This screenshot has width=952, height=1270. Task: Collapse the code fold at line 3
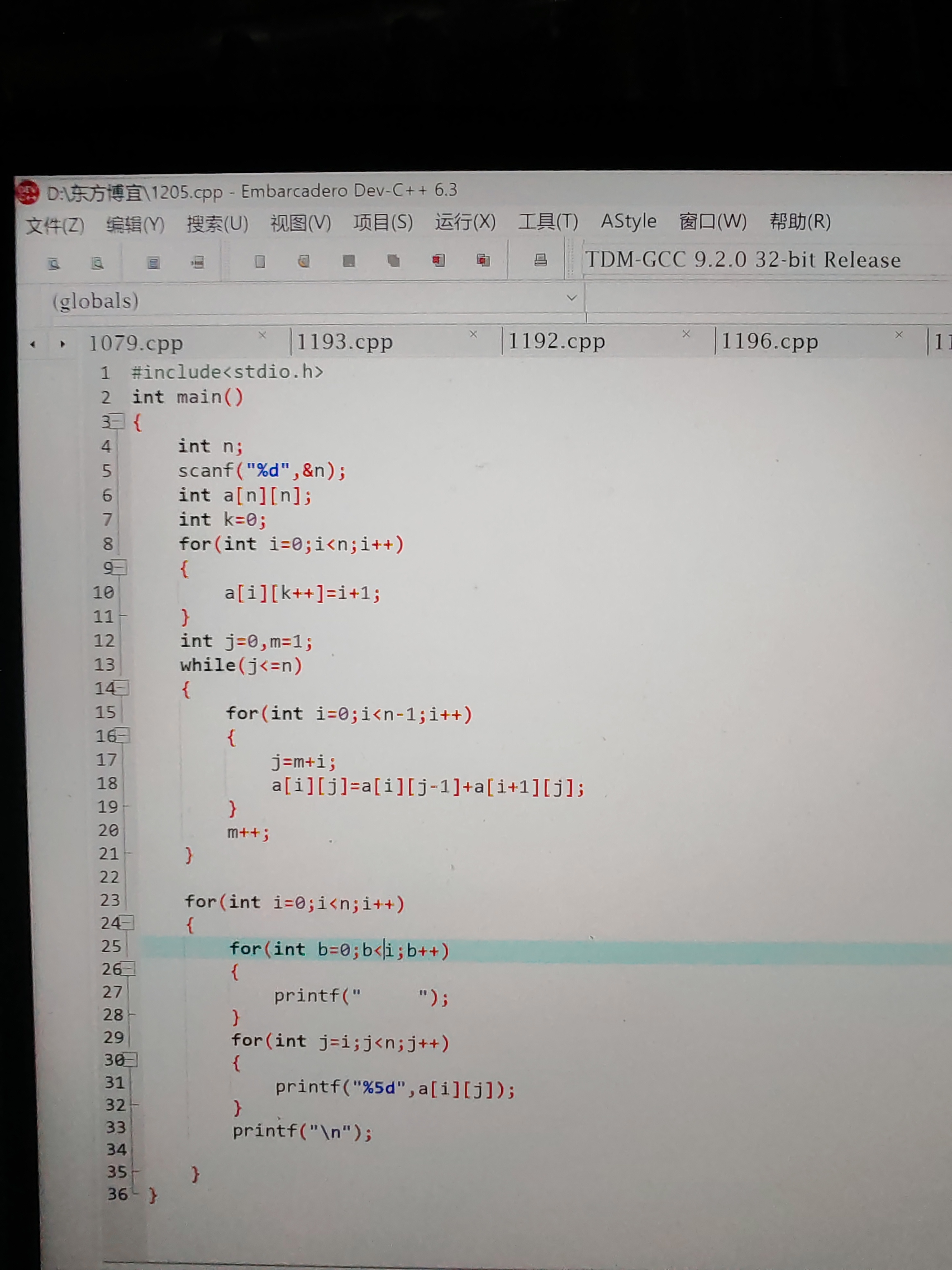tap(117, 421)
